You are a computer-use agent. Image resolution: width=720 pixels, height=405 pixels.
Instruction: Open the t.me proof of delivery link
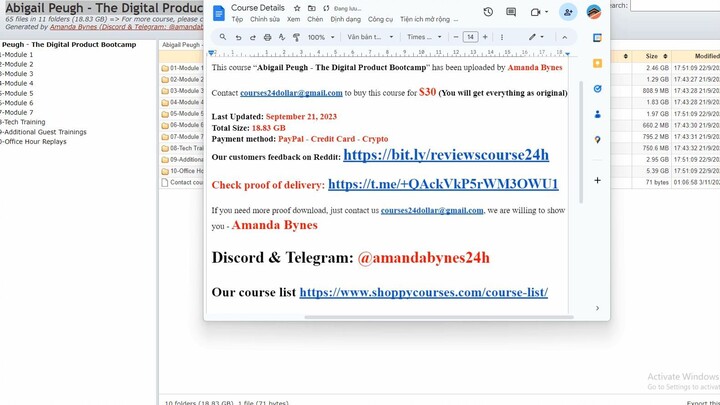[443, 184]
